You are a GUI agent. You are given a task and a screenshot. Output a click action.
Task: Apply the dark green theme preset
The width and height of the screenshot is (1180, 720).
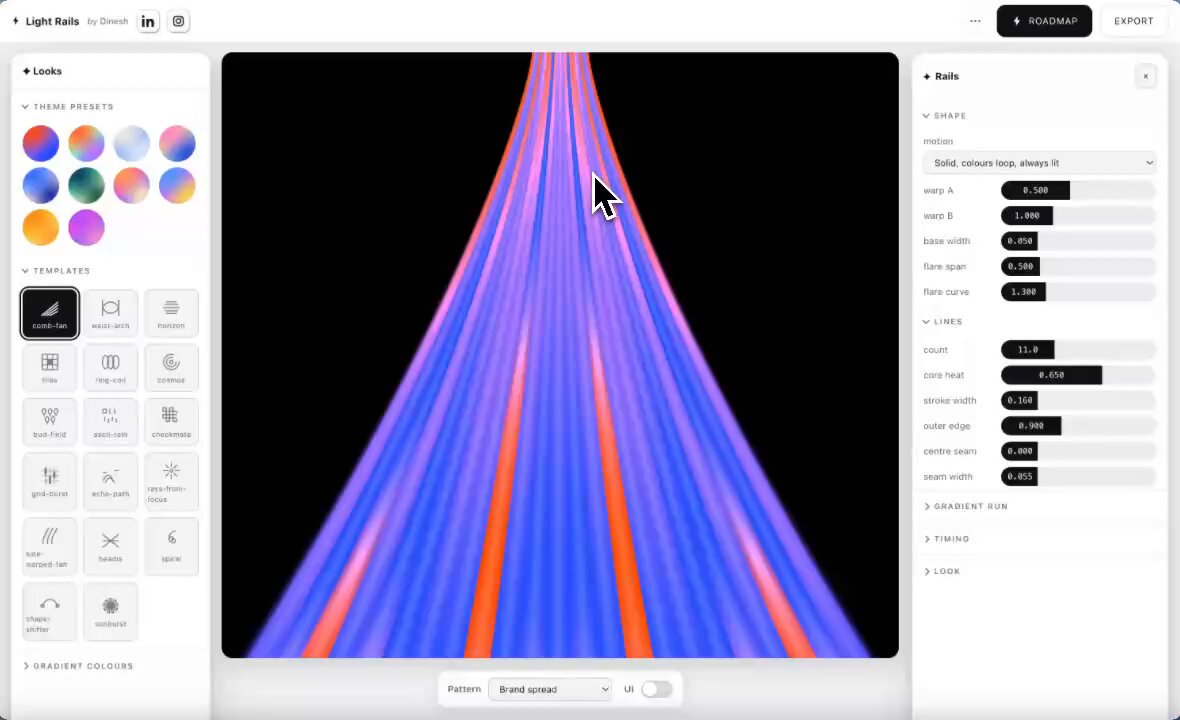tap(87, 185)
